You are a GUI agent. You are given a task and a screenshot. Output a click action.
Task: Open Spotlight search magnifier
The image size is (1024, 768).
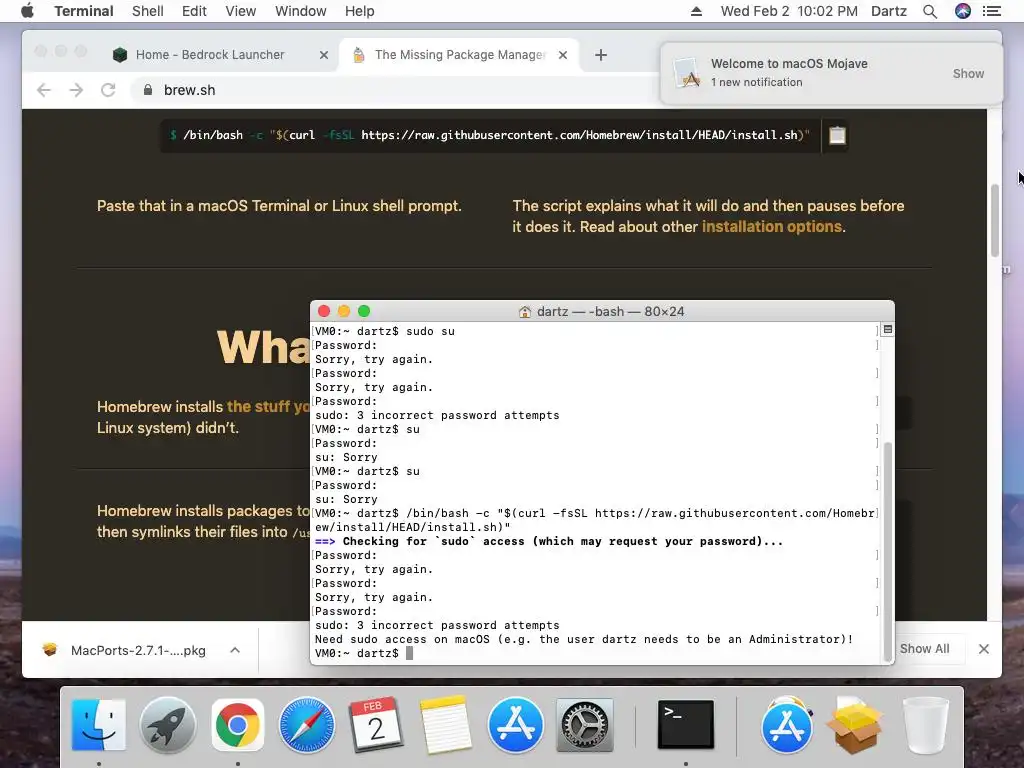tap(930, 11)
